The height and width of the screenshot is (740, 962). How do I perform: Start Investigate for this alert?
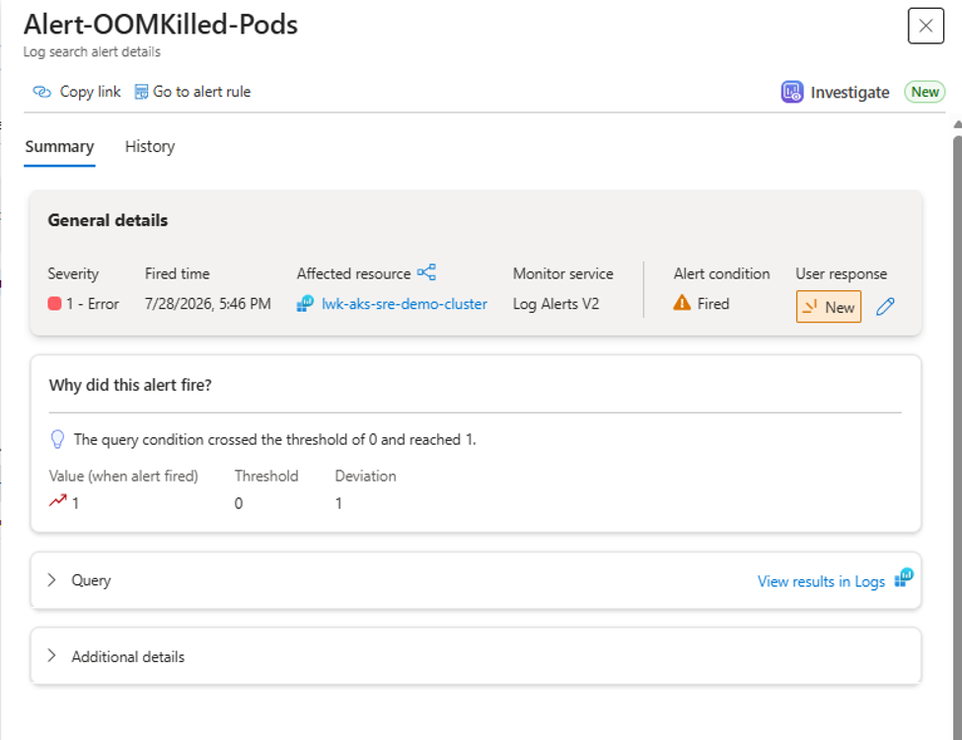(x=850, y=93)
